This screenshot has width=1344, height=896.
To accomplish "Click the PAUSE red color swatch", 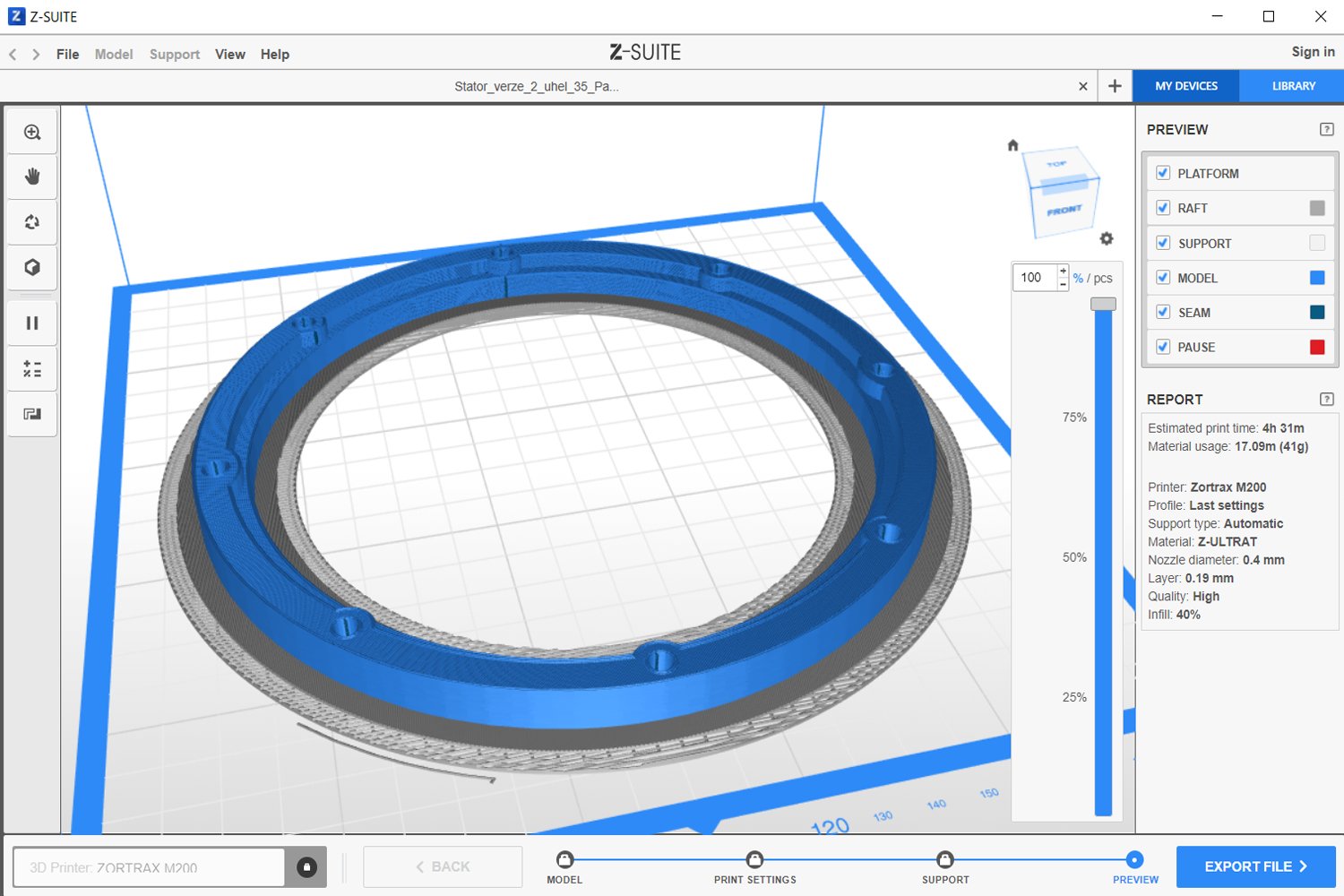I will point(1317,347).
